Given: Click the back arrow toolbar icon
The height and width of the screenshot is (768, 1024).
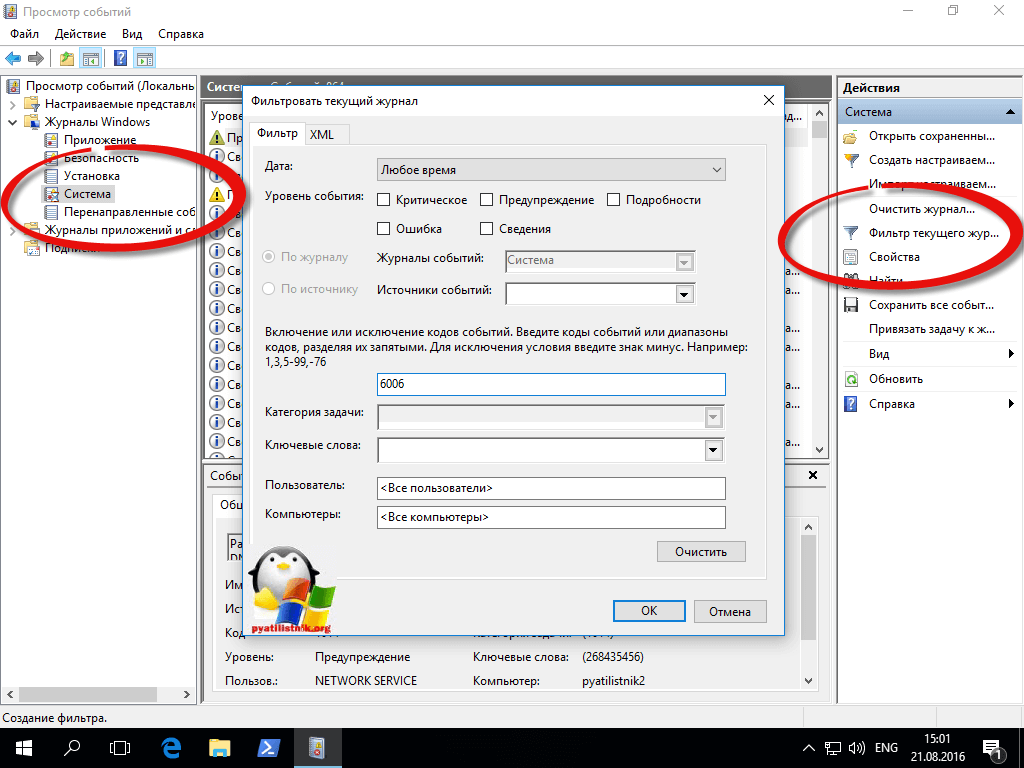Looking at the screenshot, I should pyautogui.click(x=14, y=58).
